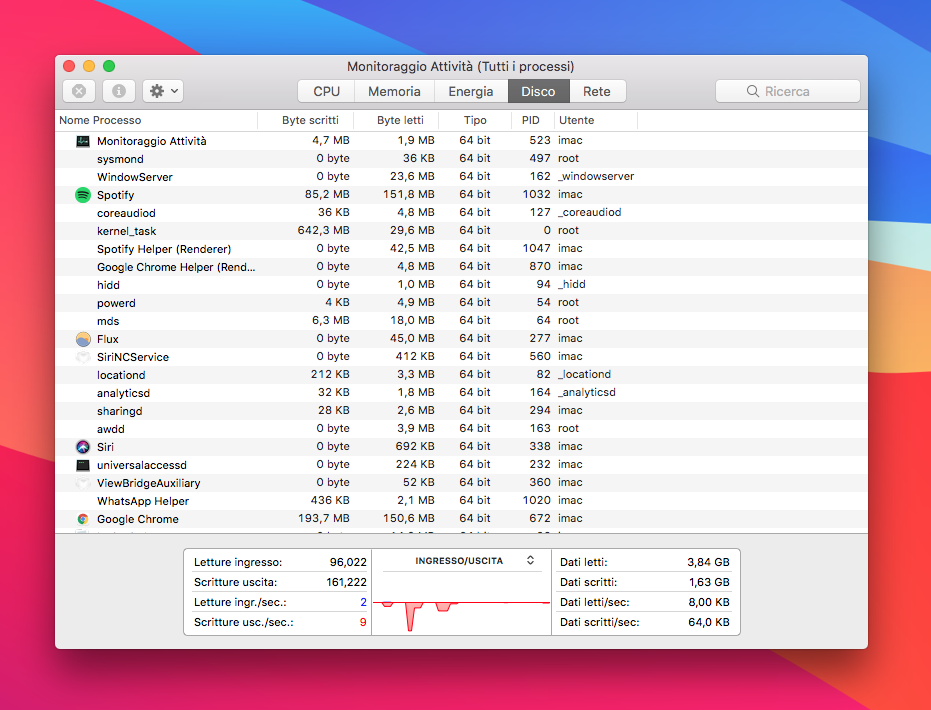Switch to the Energia tab
Screen dimensions: 931x710
pyautogui.click(x=471, y=91)
